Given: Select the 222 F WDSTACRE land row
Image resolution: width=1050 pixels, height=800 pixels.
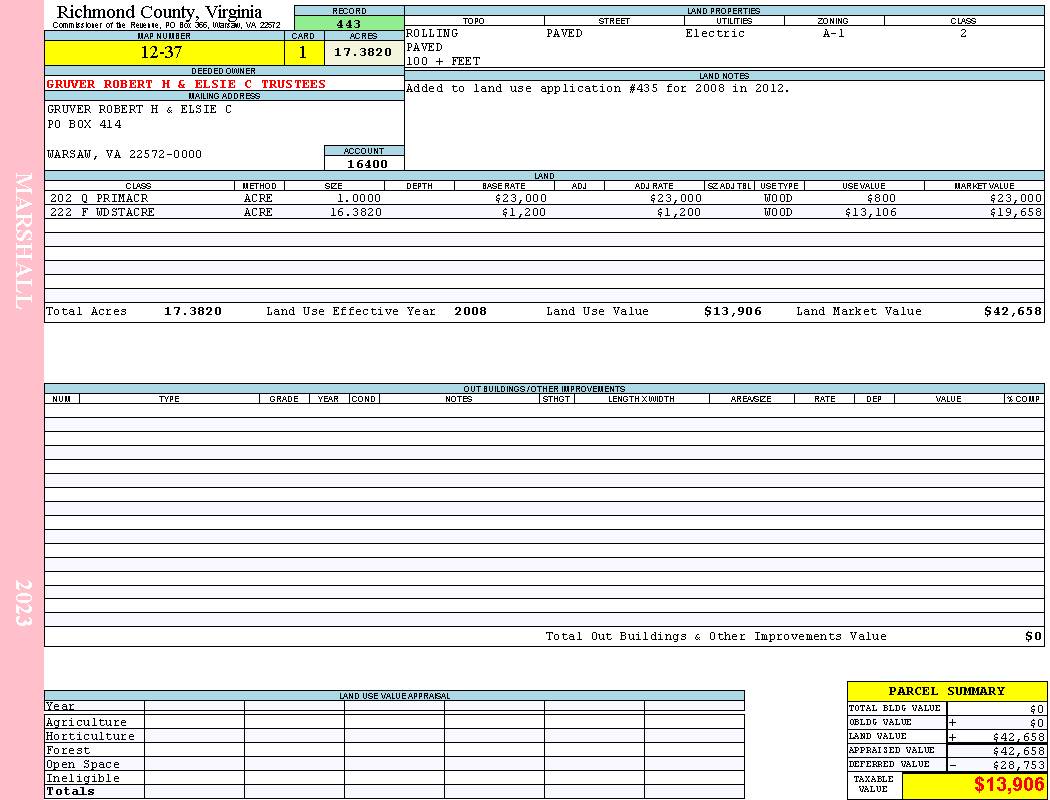Looking at the screenshot, I should tap(544, 213).
